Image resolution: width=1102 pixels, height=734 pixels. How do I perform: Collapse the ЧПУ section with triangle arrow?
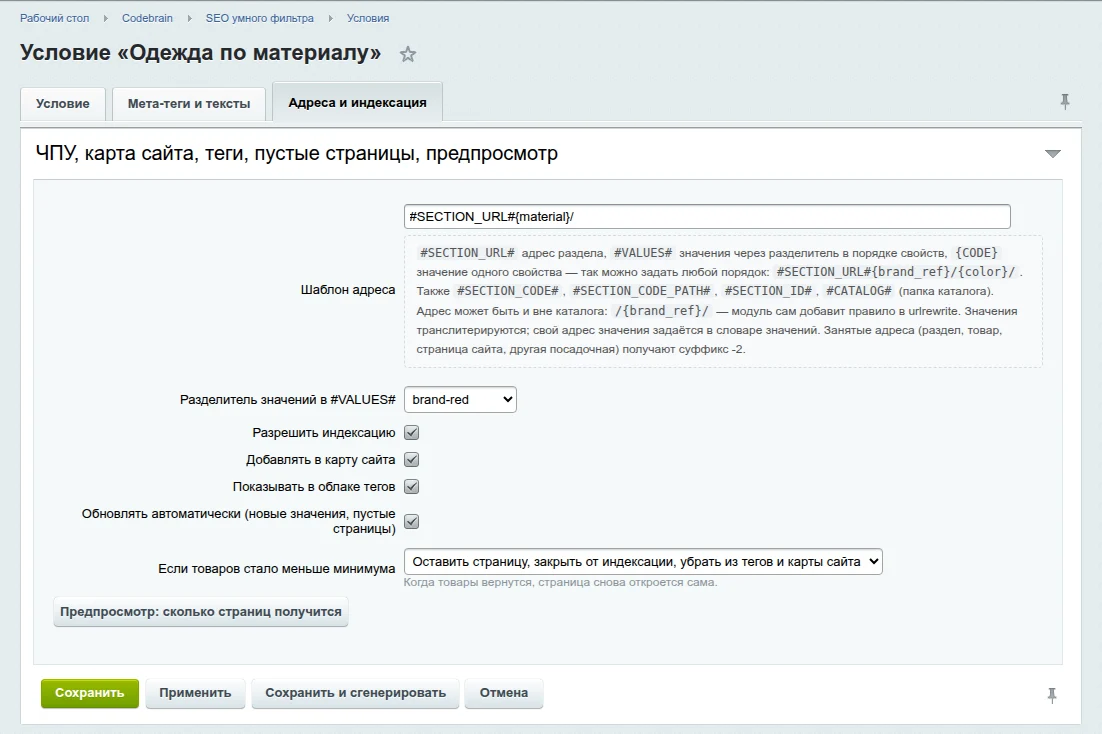tap(1052, 153)
